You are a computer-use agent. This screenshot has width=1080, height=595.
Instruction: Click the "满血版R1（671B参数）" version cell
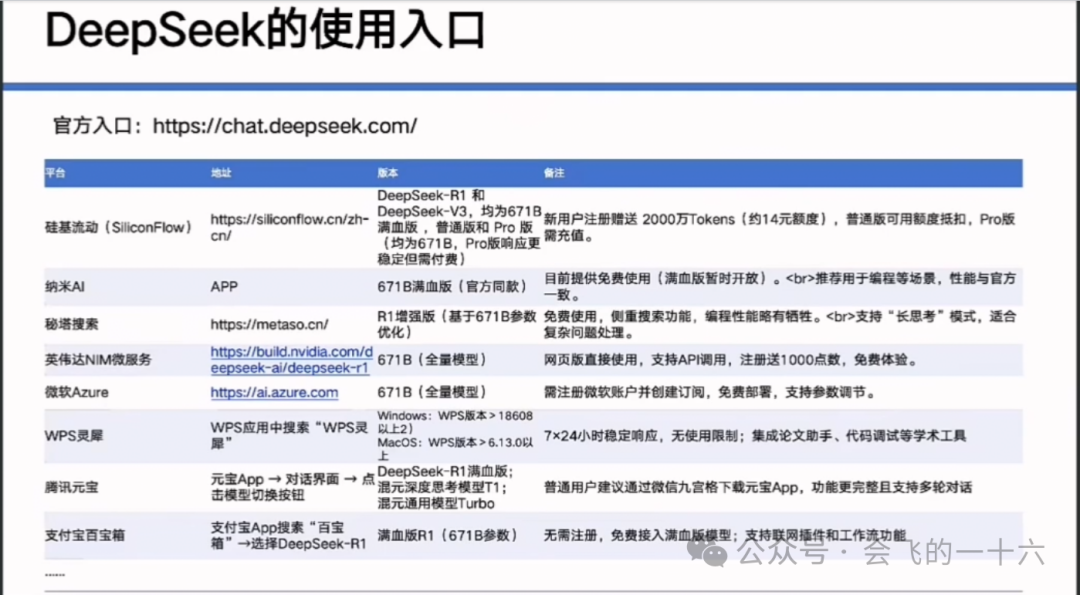tap(448, 536)
